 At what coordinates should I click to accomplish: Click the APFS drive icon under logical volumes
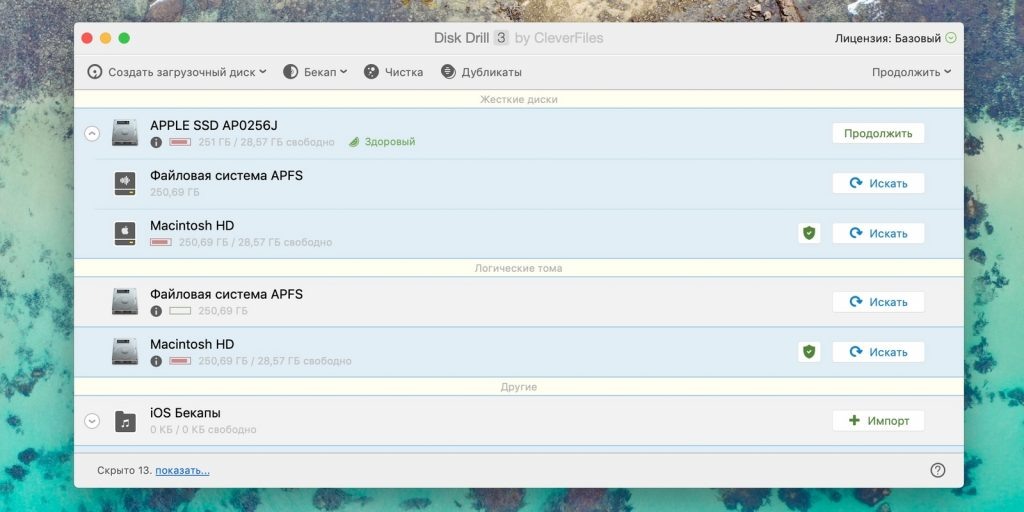pos(125,301)
